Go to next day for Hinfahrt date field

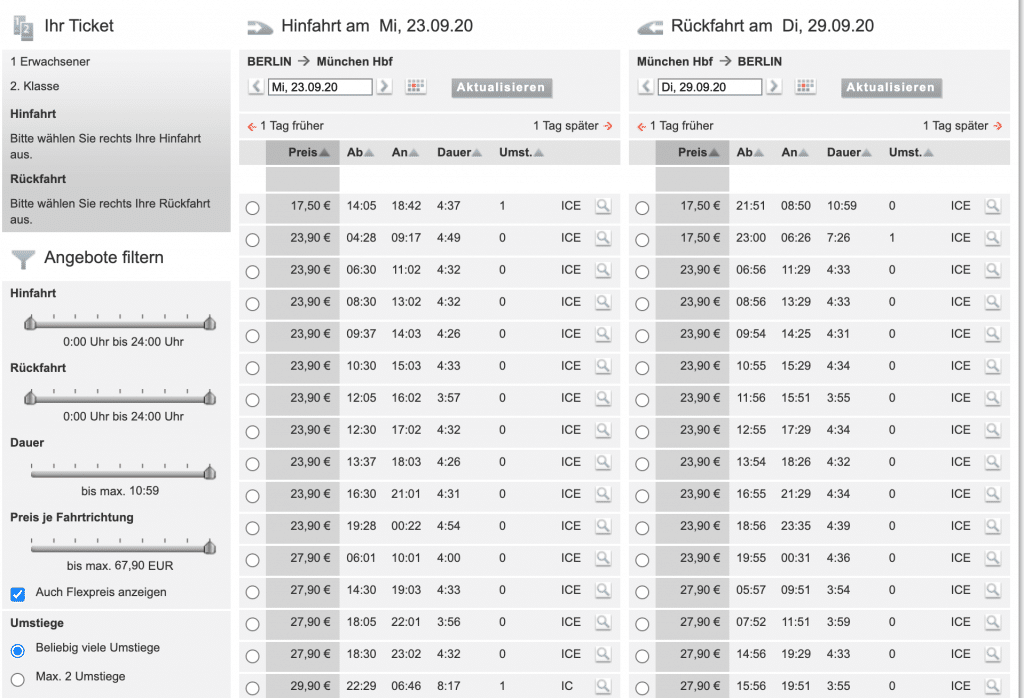[x=384, y=87]
